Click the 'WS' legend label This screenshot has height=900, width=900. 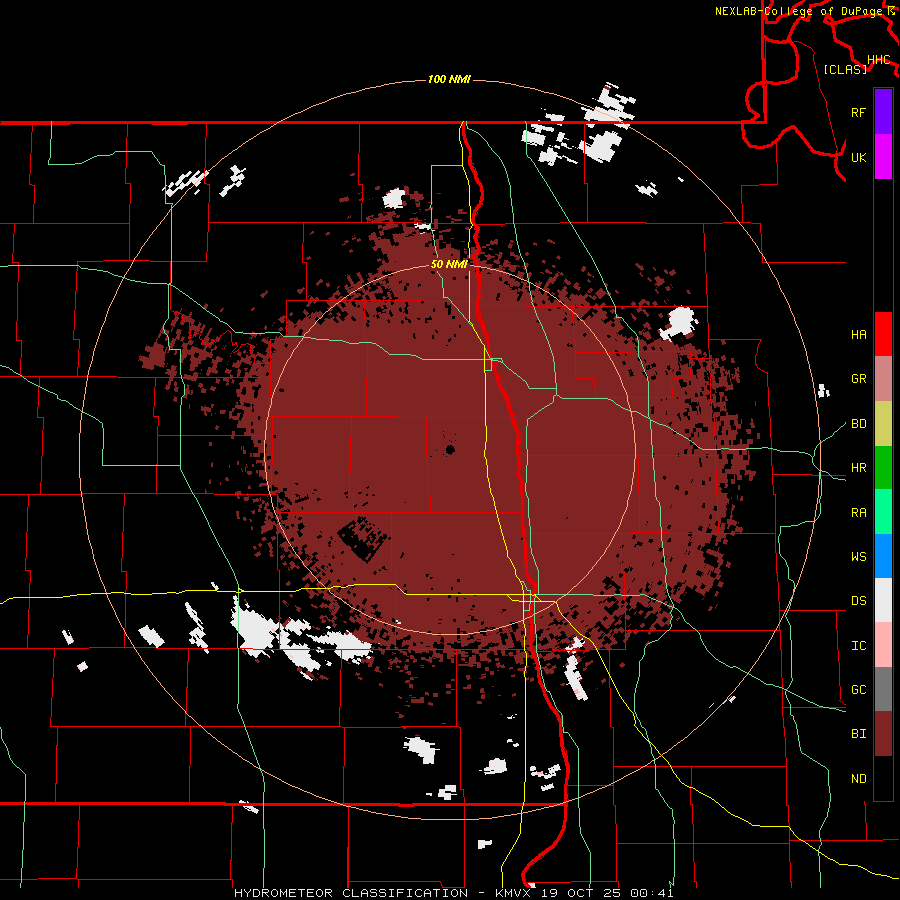[858, 557]
